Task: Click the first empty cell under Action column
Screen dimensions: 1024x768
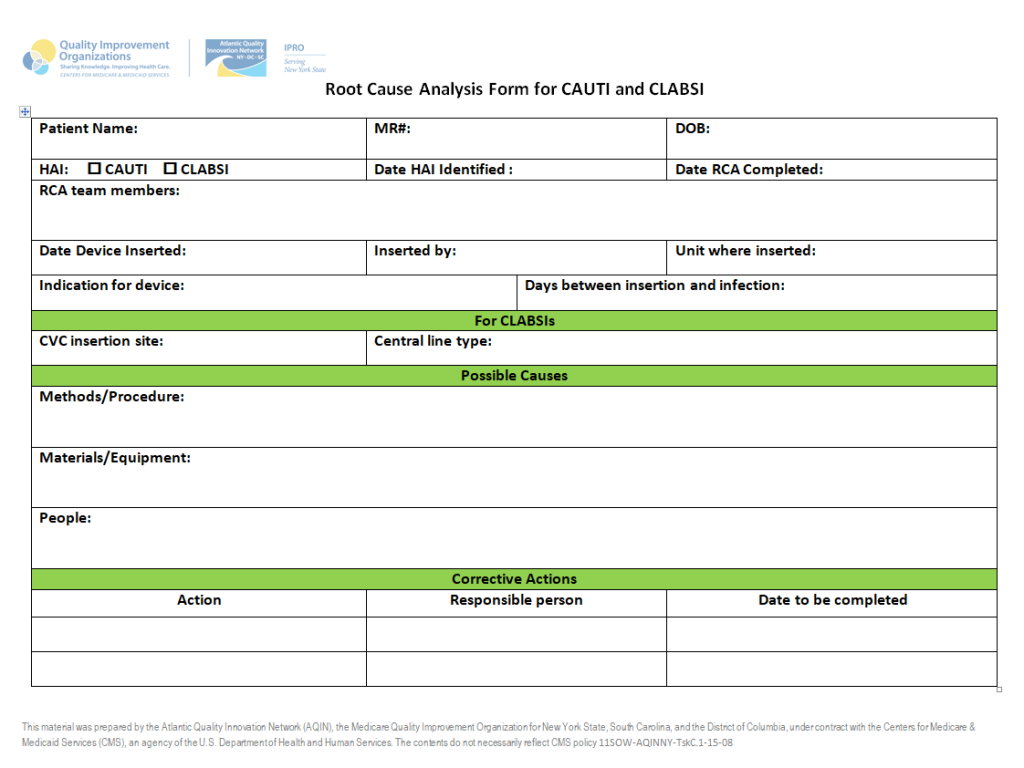Action: (x=198, y=634)
